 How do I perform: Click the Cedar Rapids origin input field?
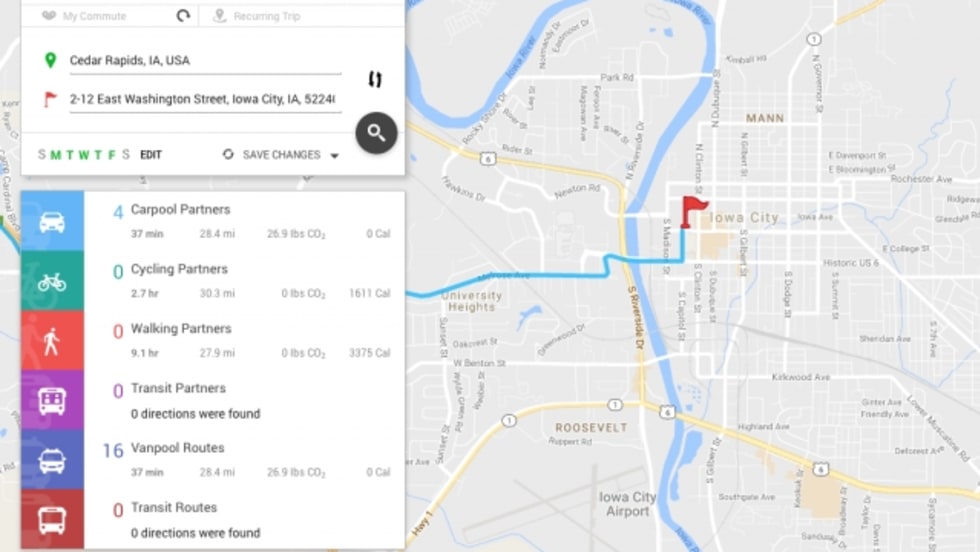(x=205, y=61)
